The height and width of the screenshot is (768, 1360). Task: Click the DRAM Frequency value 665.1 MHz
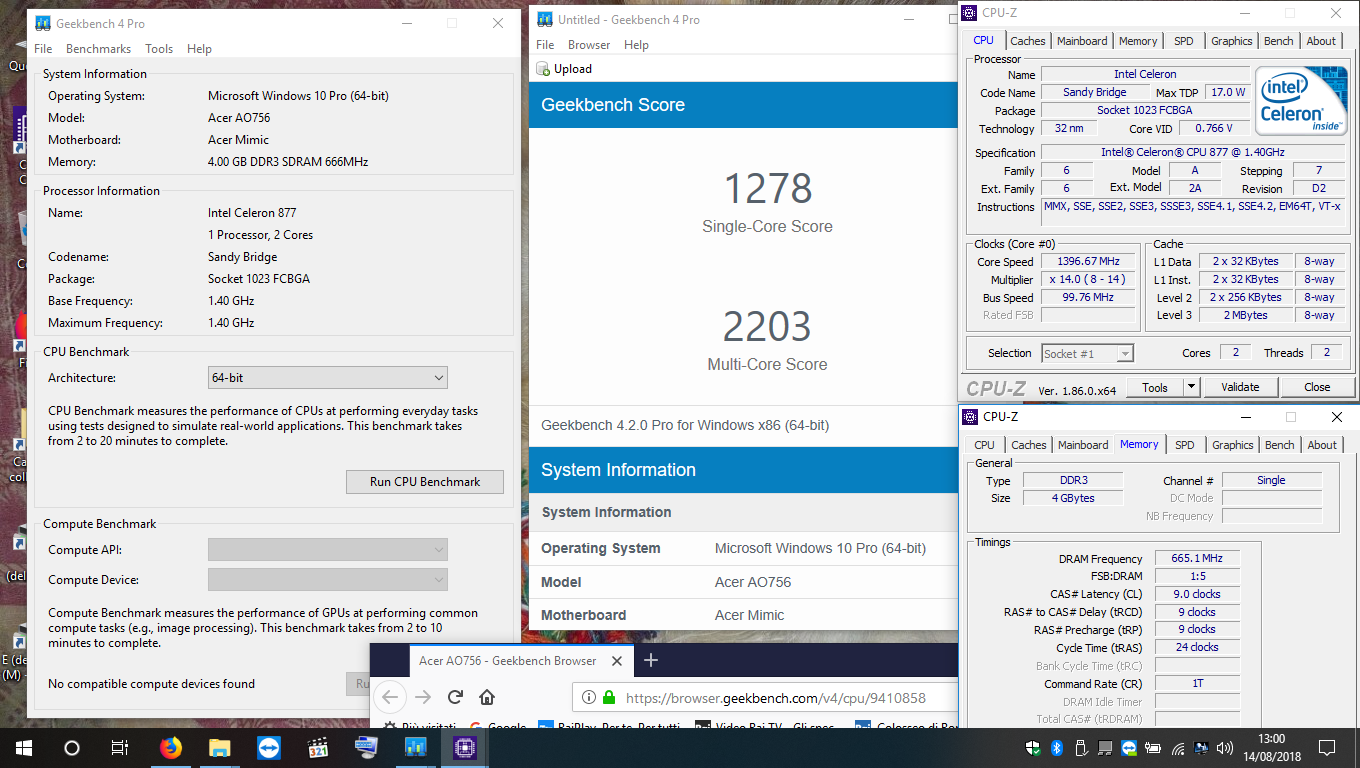point(1197,558)
